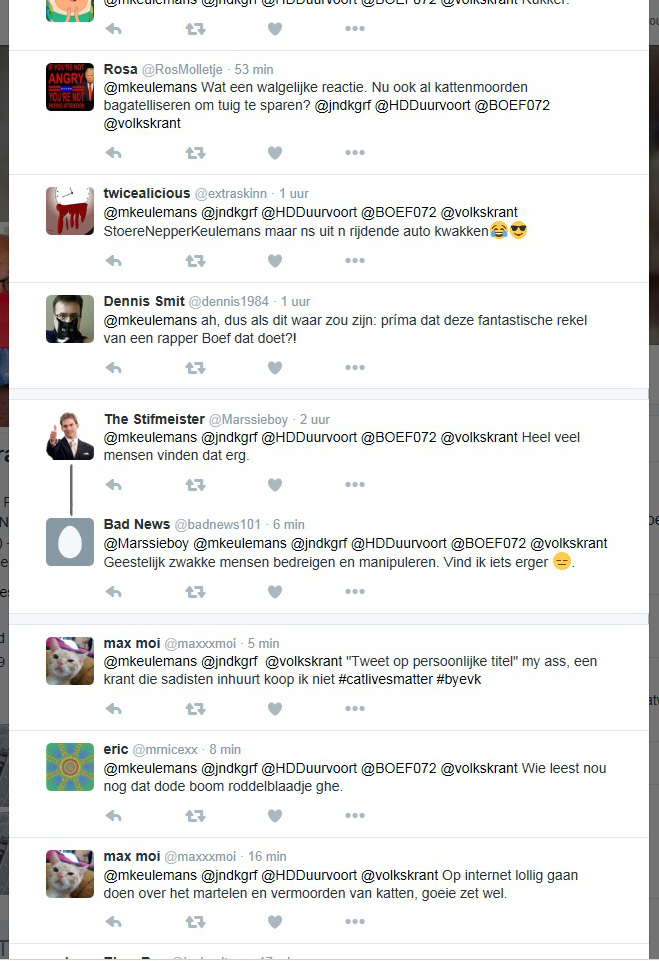Like Dennis Smit's tweet
Screen dimensions: 659x961
coord(275,368)
